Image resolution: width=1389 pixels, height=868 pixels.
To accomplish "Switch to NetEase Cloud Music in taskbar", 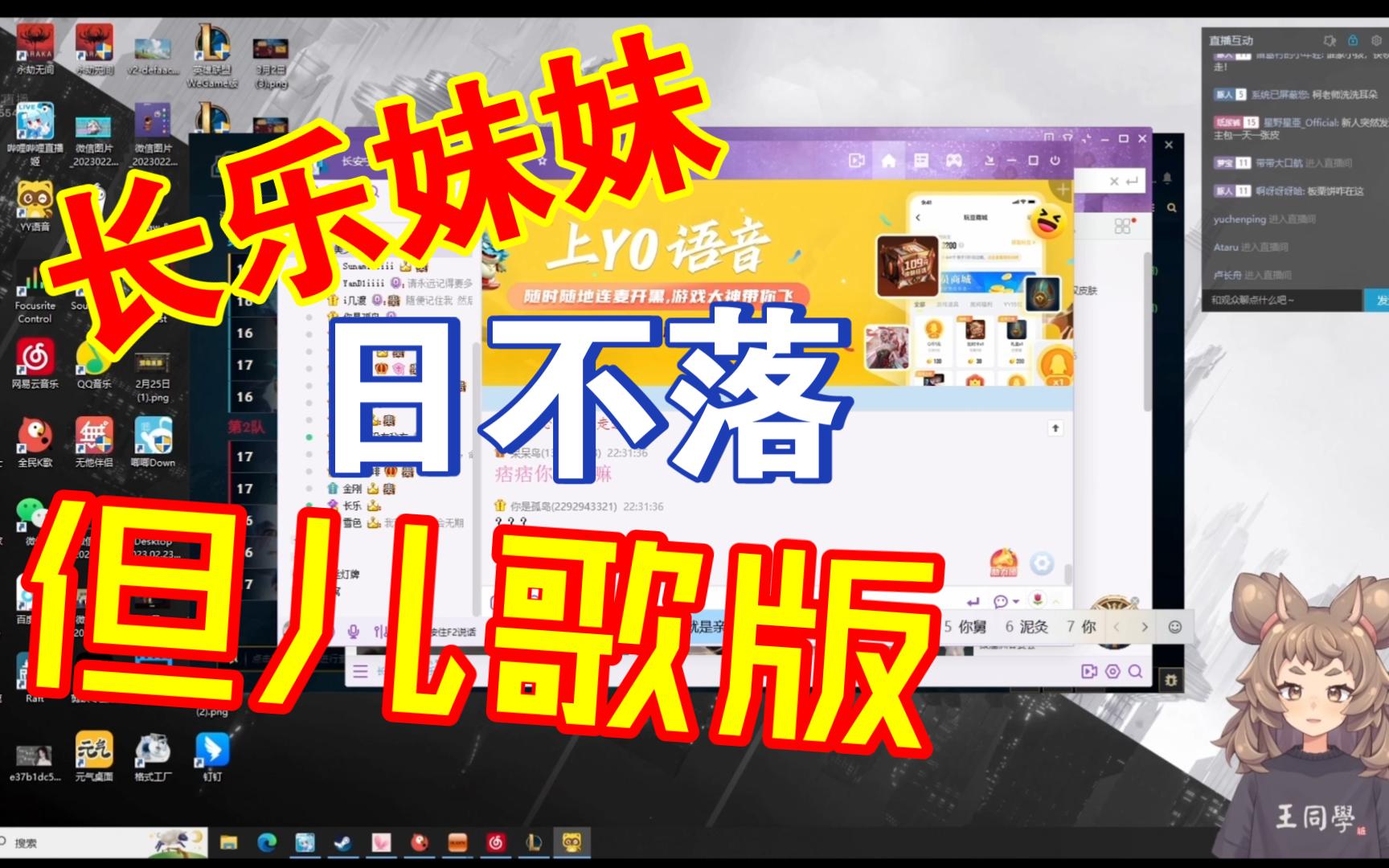I will tap(495, 842).
